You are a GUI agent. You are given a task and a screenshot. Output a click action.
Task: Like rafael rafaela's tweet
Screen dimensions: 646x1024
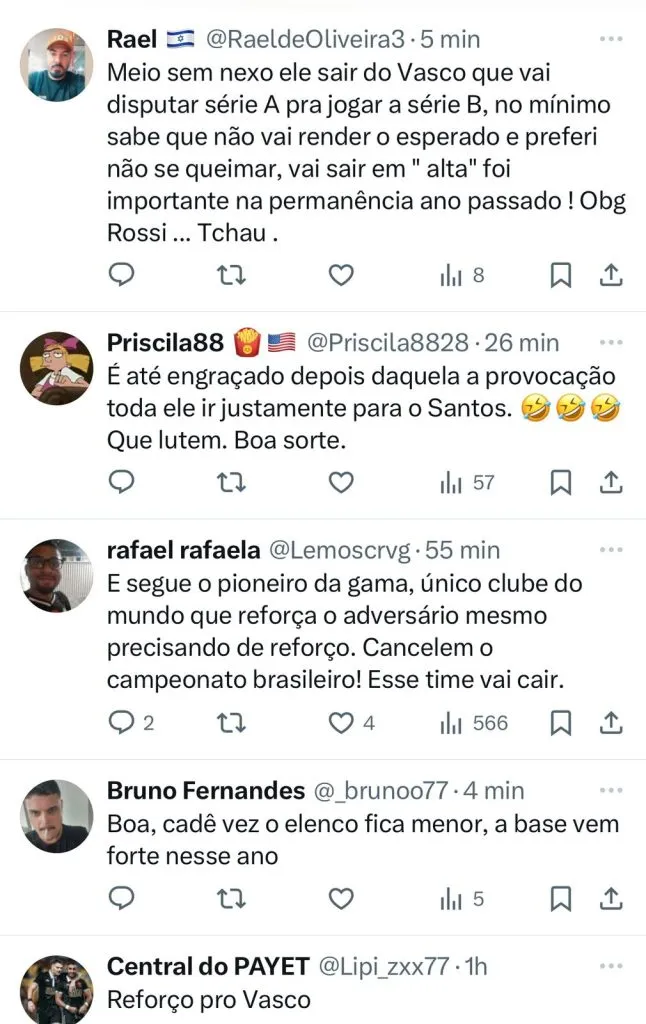(x=342, y=722)
